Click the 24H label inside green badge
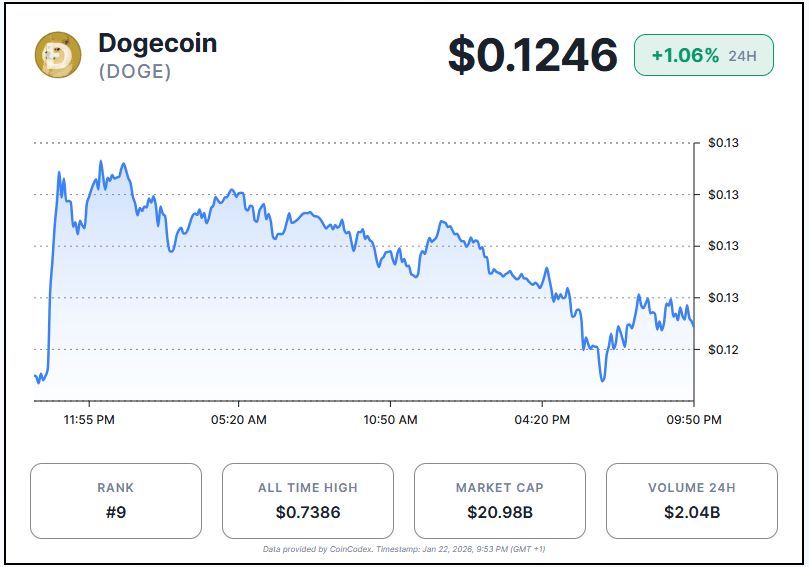Image resolution: width=809 pixels, height=567 pixels. (x=742, y=56)
